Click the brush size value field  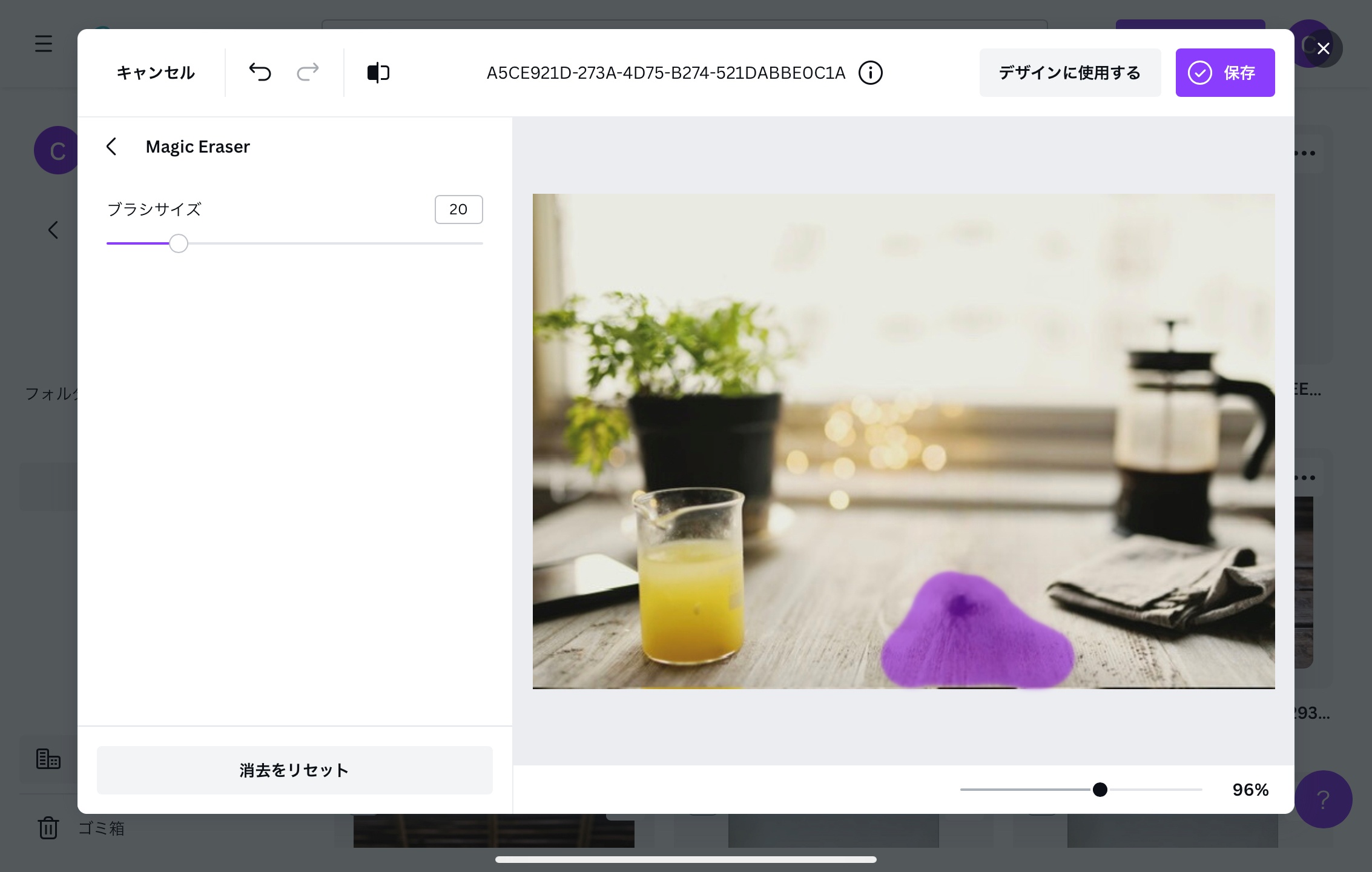pos(458,210)
